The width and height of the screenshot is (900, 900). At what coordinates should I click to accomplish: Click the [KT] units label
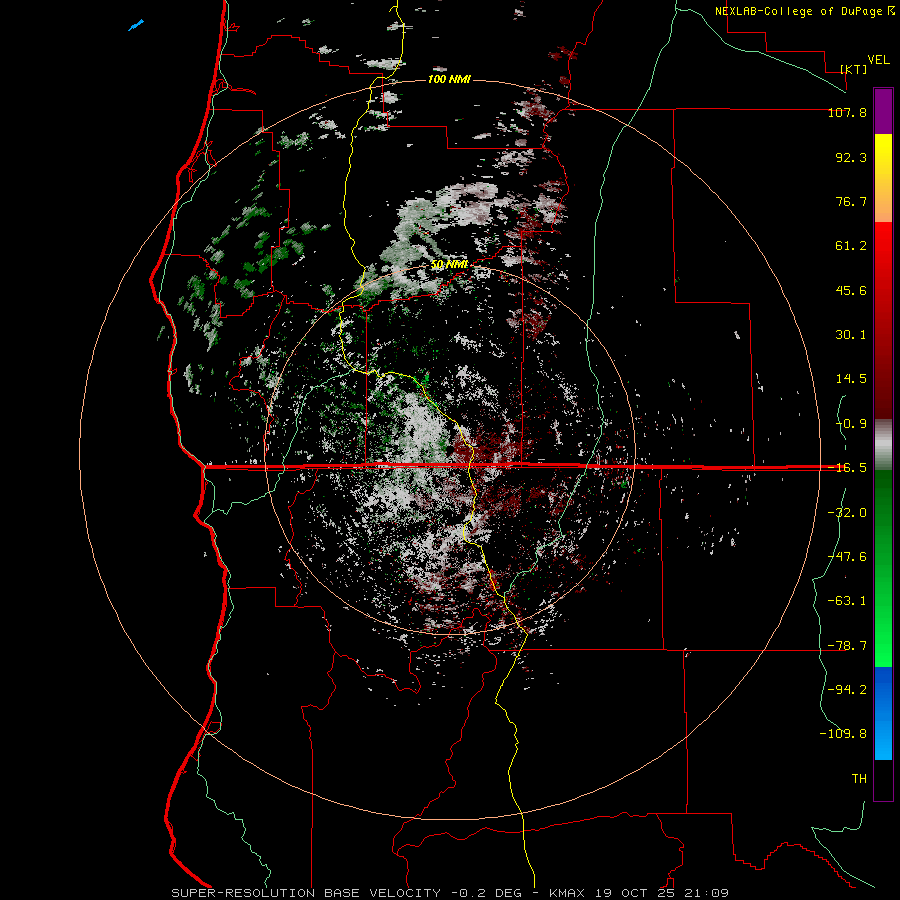[x=854, y=69]
